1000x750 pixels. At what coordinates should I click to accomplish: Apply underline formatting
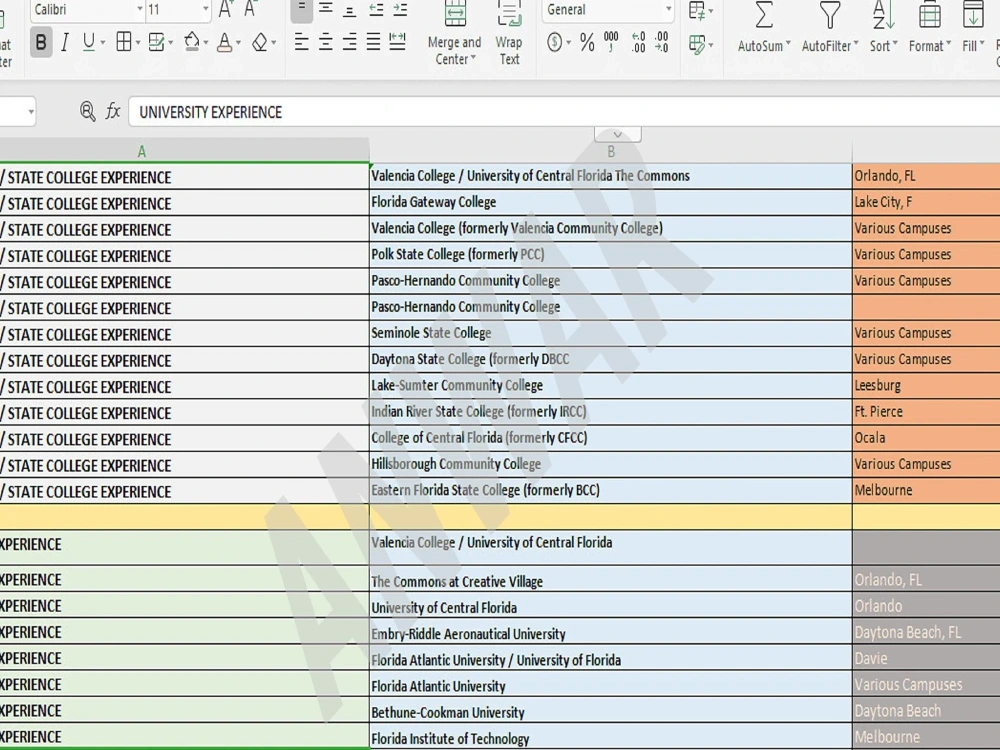coord(89,43)
